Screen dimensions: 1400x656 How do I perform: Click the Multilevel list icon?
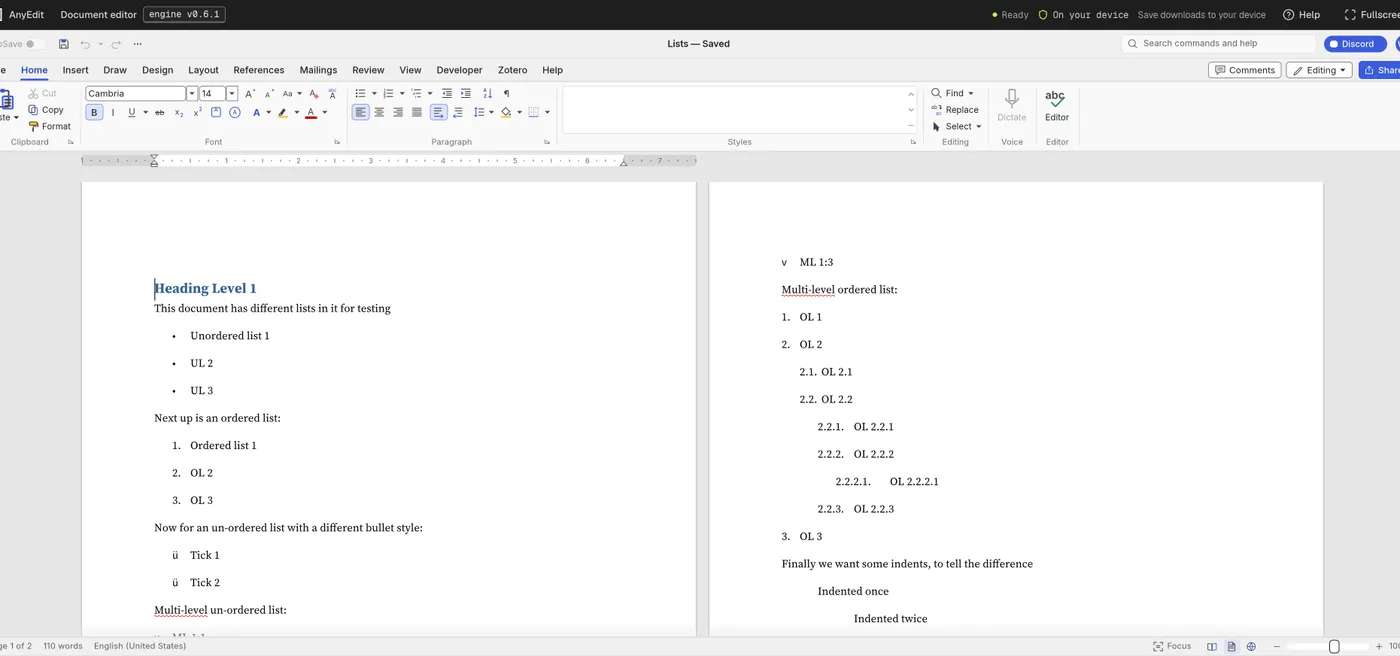(416, 93)
